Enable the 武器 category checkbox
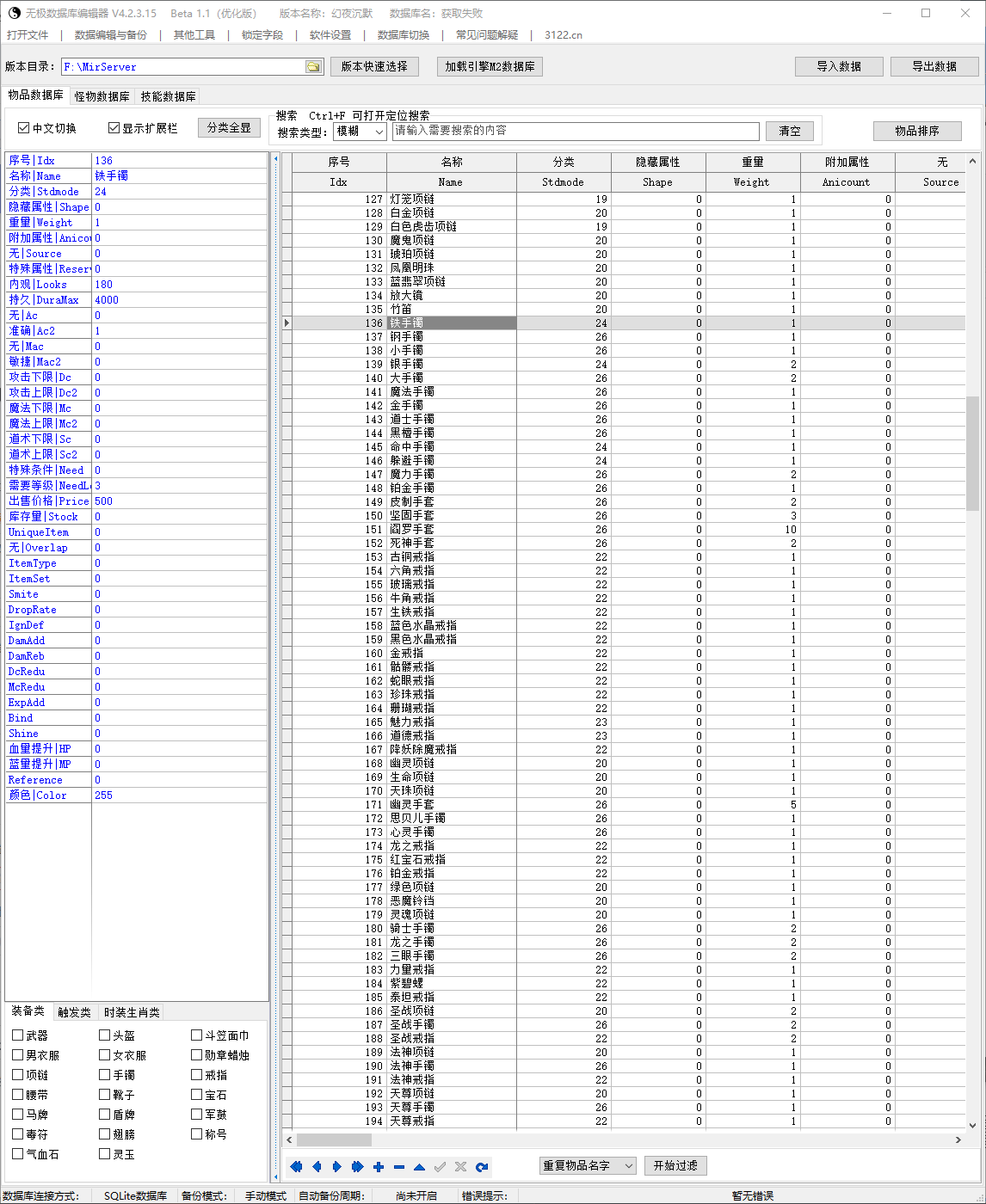Image resolution: width=986 pixels, height=1204 pixels. pos(18,1035)
